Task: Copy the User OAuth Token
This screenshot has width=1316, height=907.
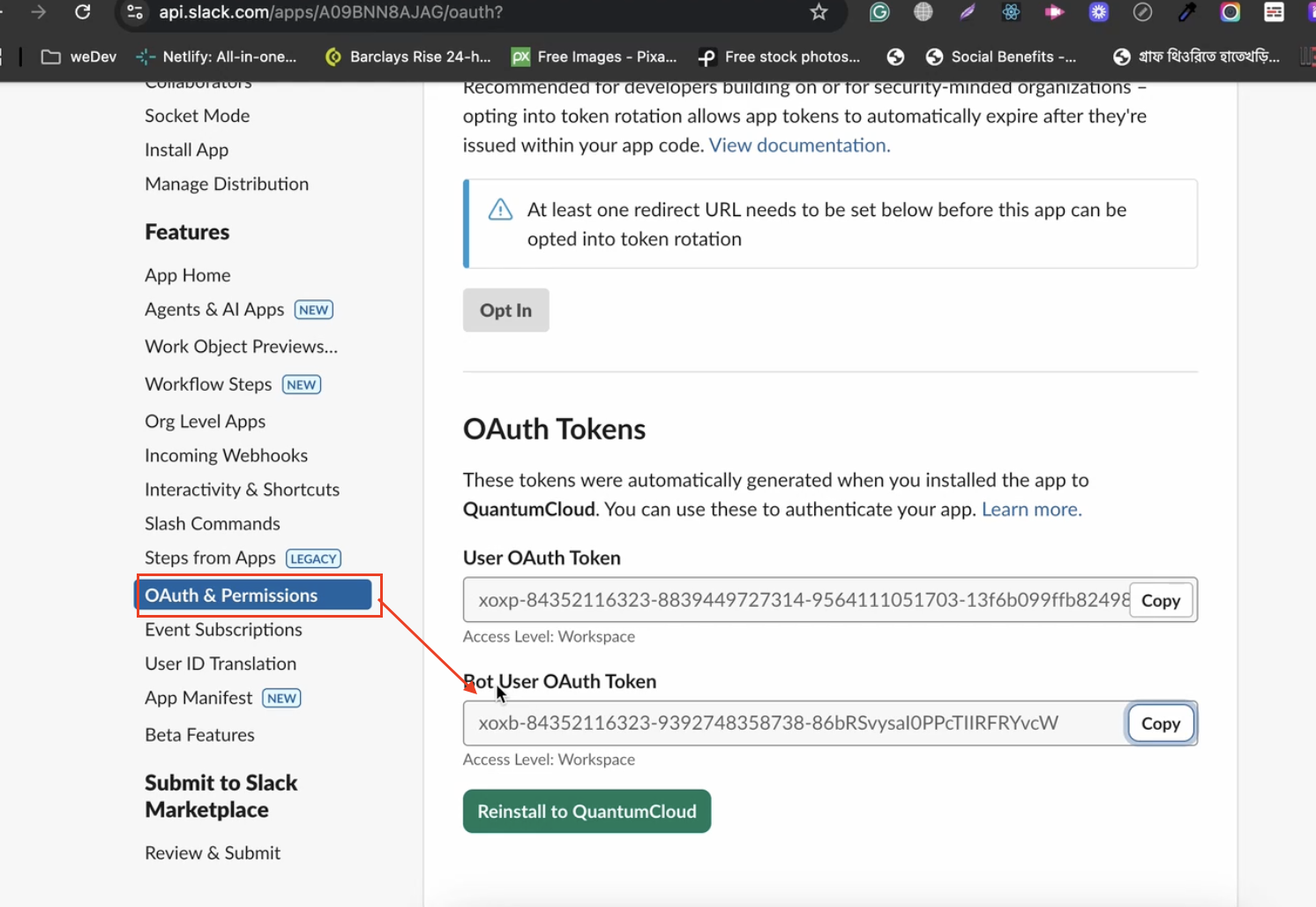Action: 1160,601
